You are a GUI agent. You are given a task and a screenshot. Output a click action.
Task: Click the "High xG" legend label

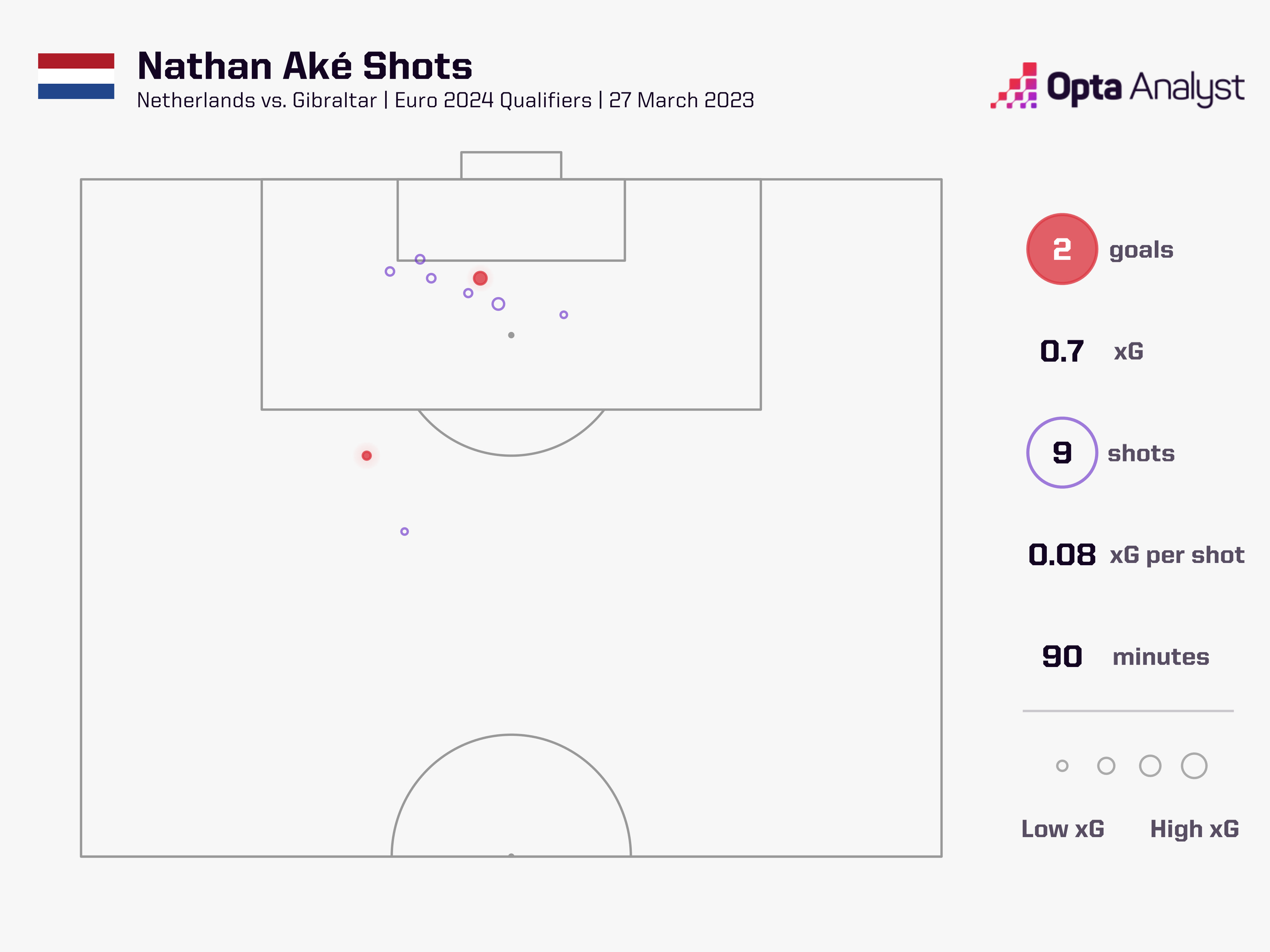tap(1194, 829)
